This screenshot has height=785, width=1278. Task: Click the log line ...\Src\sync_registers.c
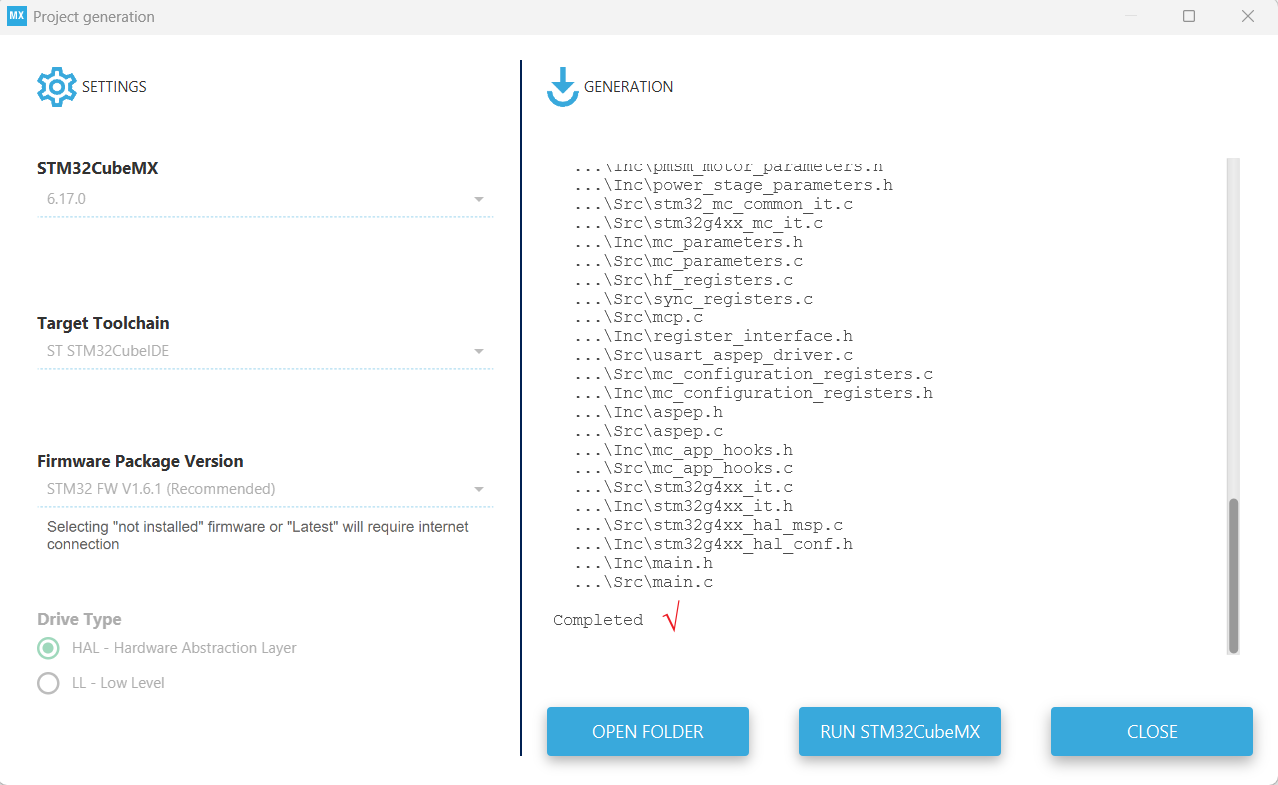[x=694, y=299]
